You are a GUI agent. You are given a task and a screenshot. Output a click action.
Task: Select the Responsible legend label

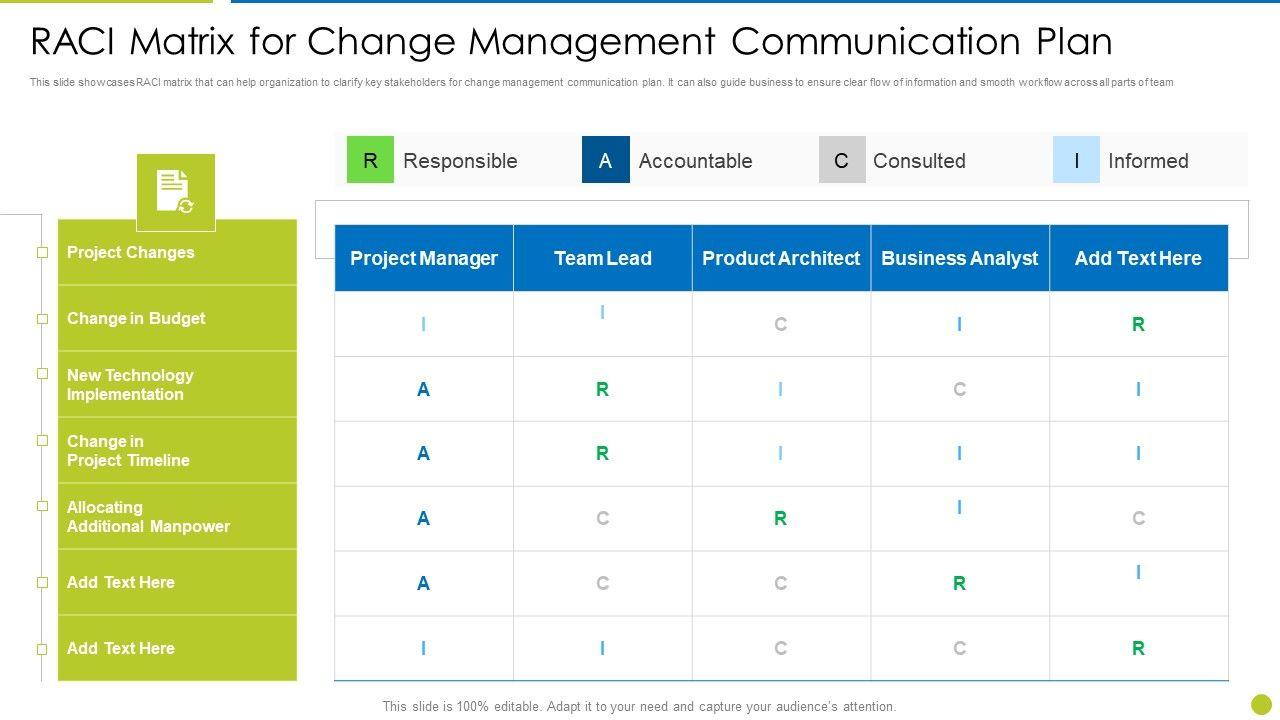coord(460,161)
